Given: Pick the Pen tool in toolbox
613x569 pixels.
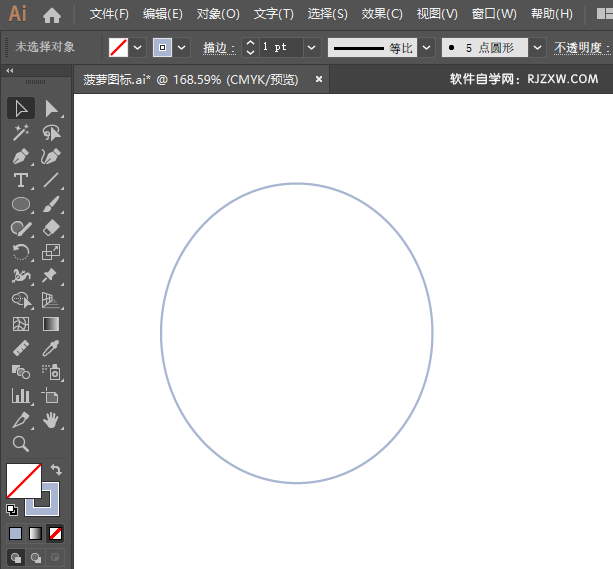Looking at the screenshot, I should tap(21, 157).
